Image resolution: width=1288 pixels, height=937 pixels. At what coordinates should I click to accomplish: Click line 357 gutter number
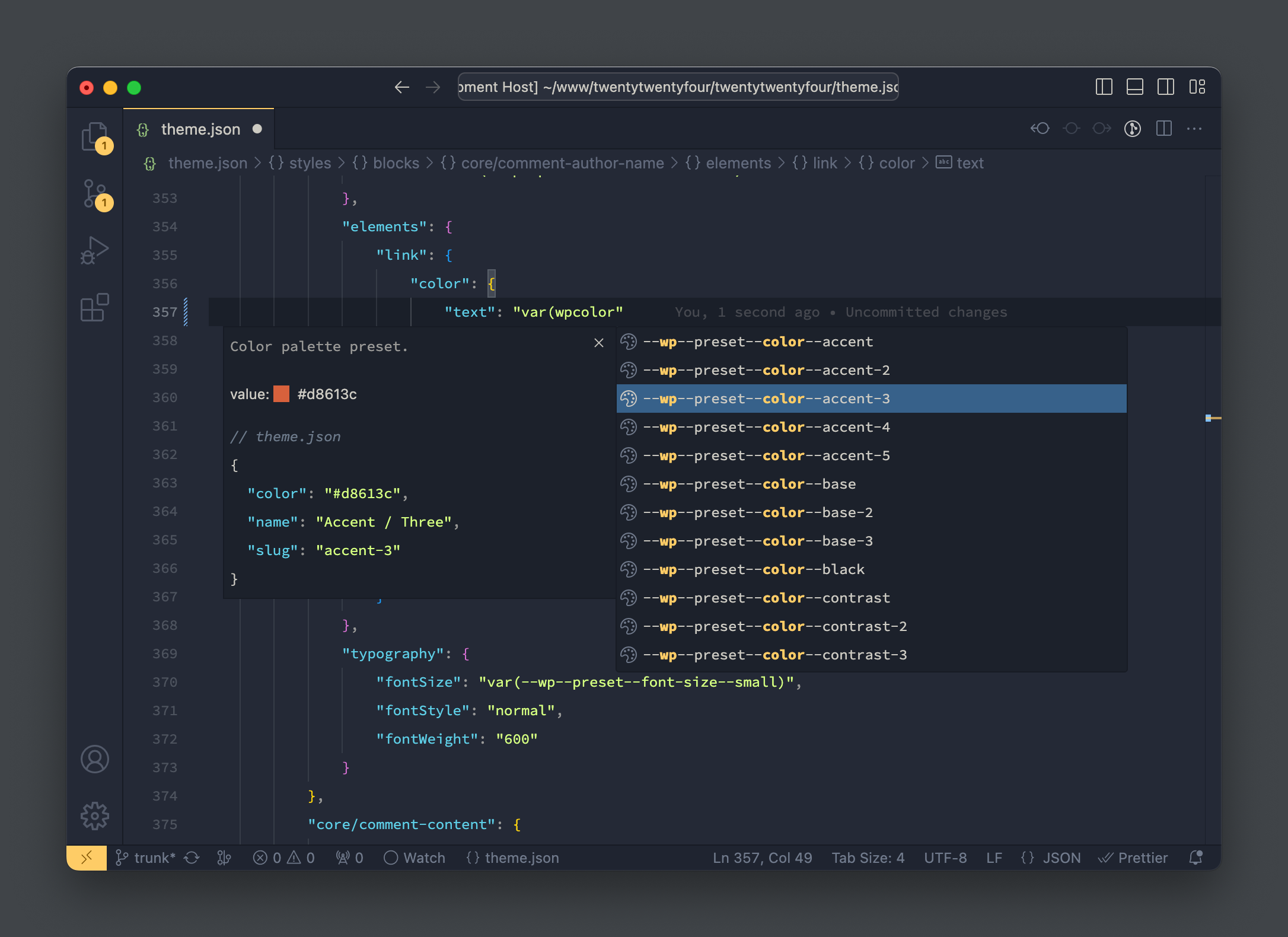(164, 312)
